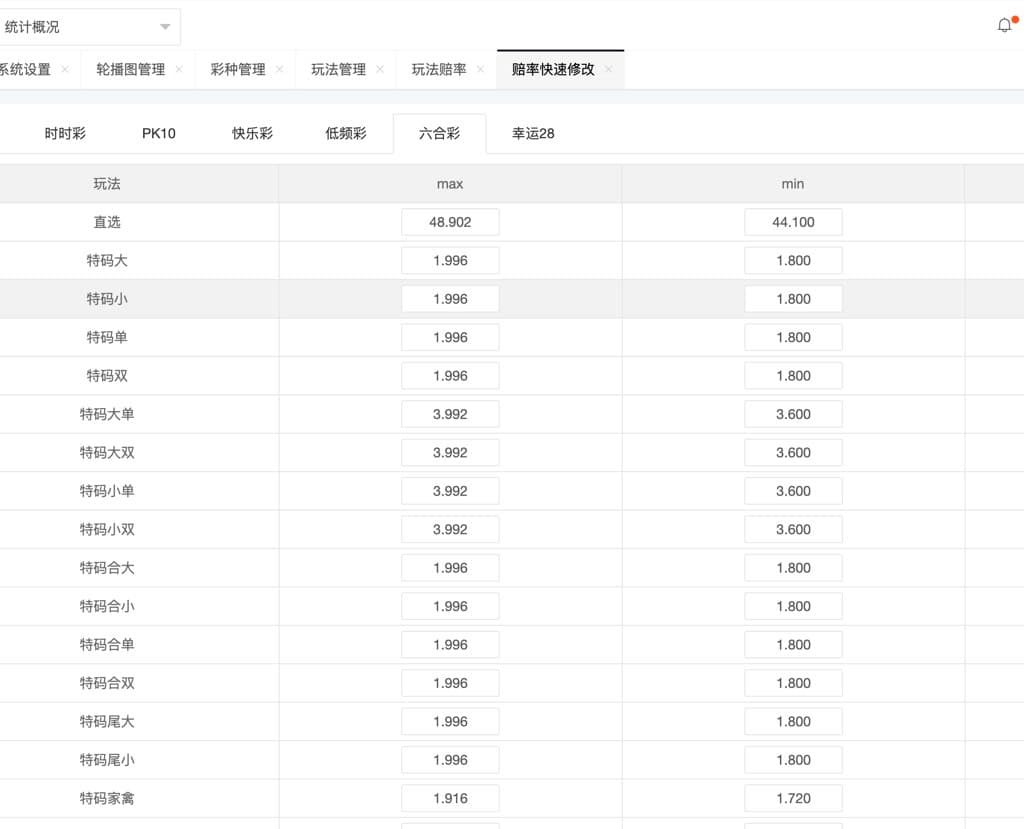Close the 系统设置 tab
This screenshot has width=1024, height=829.
(x=65, y=70)
